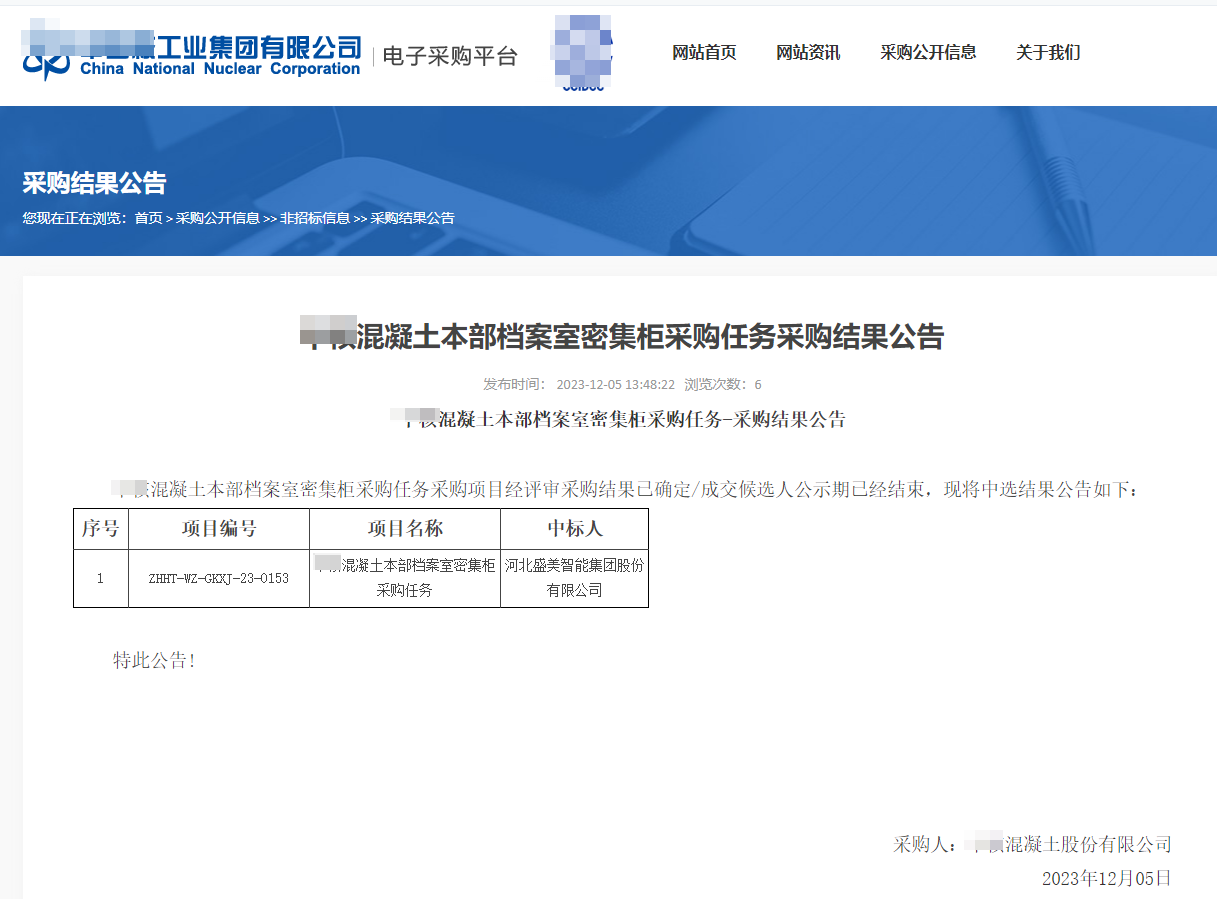Click the 项目名称 column header
This screenshot has height=899, width=1217.
pos(405,529)
